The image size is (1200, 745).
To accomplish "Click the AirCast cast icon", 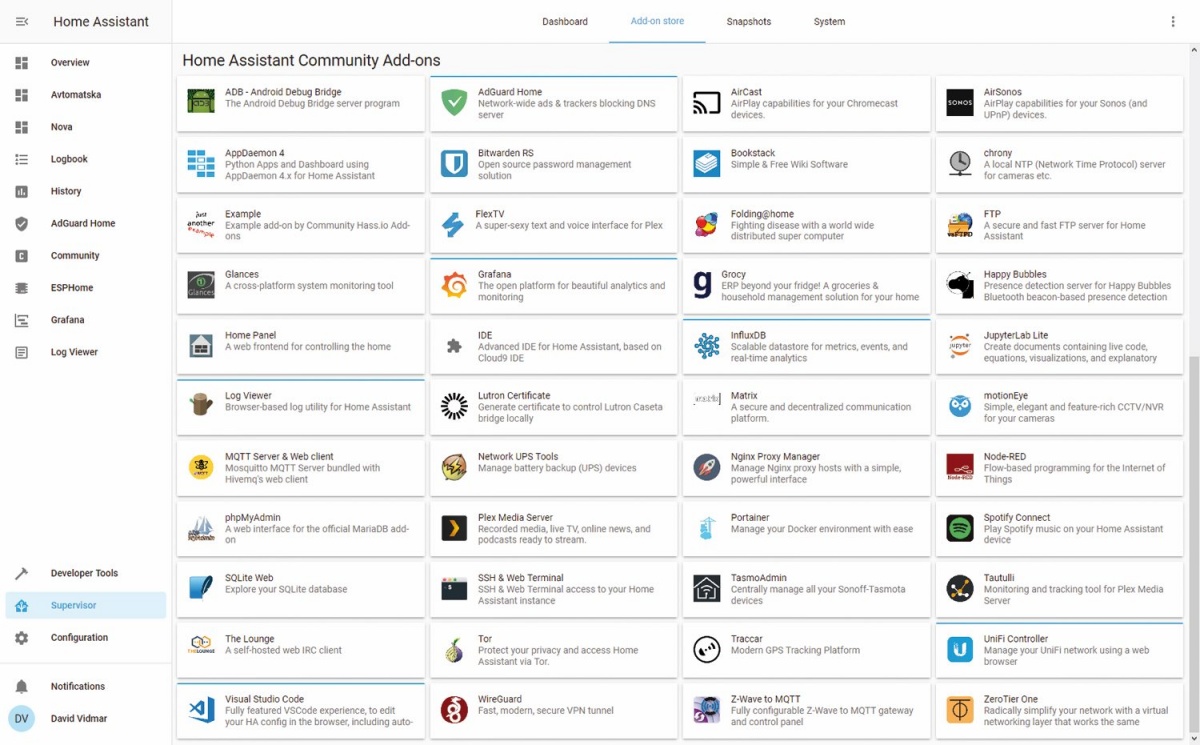I will [x=707, y=102].
